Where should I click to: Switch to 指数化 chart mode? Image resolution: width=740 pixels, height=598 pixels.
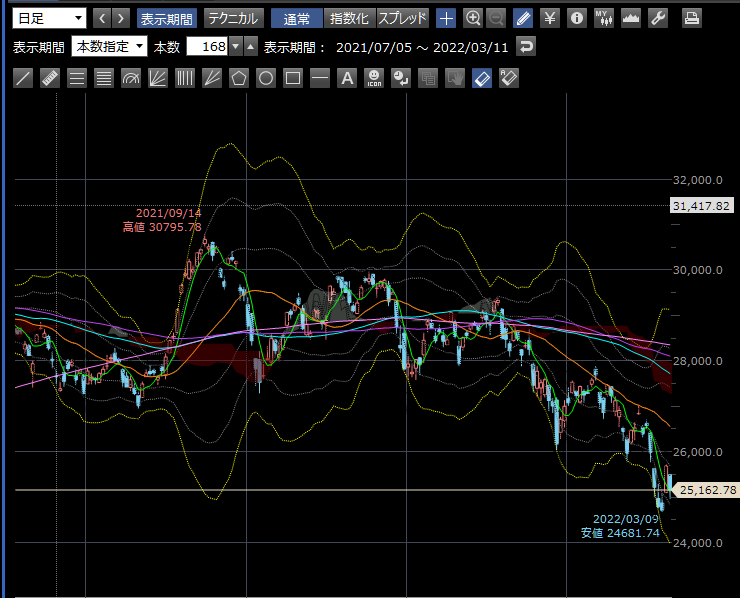coord(349,18)
